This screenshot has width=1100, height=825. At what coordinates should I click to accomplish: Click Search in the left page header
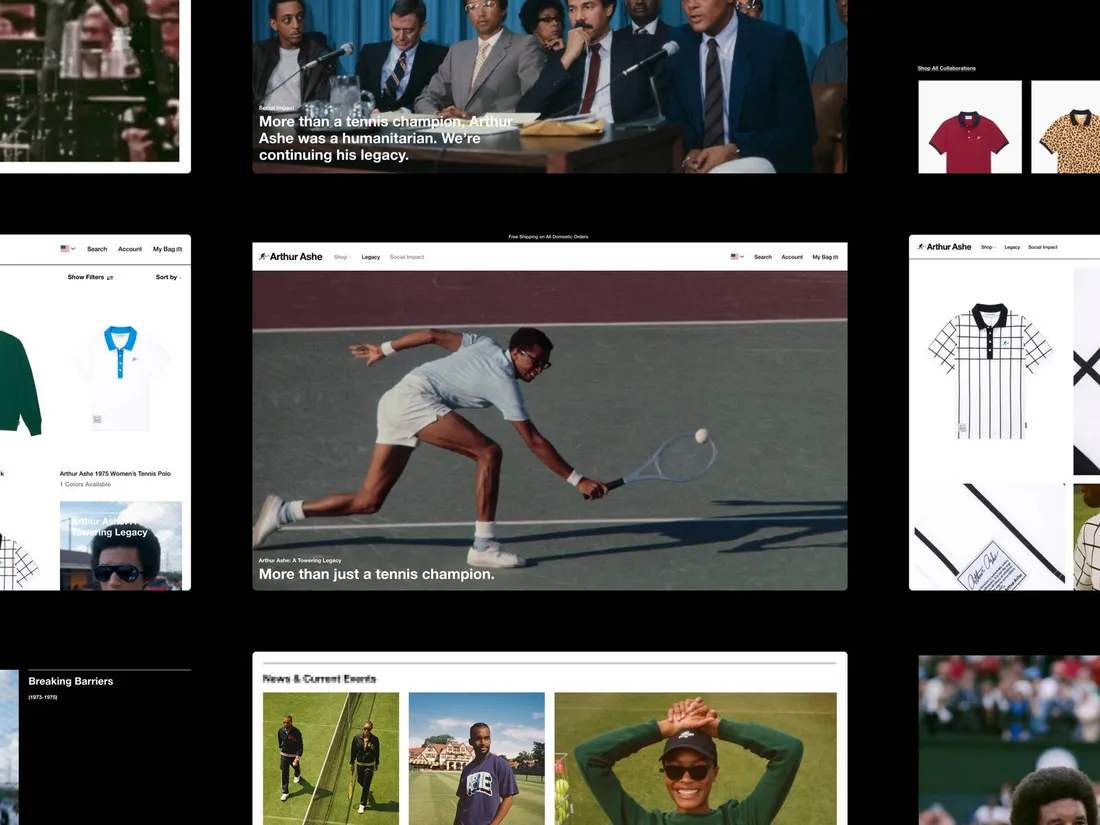[x=97, y=249]
